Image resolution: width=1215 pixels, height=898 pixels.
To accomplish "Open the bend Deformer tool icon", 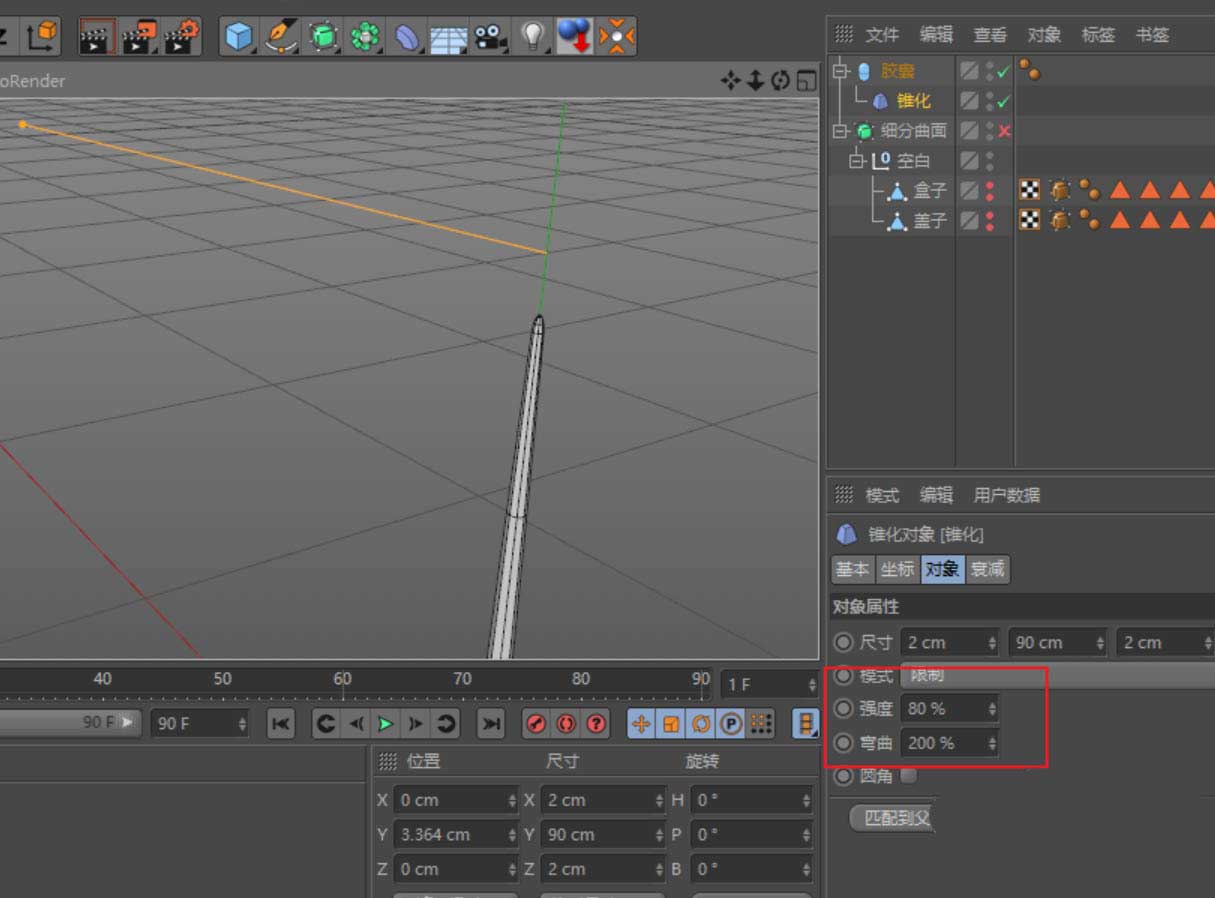I will pos(407,38).
